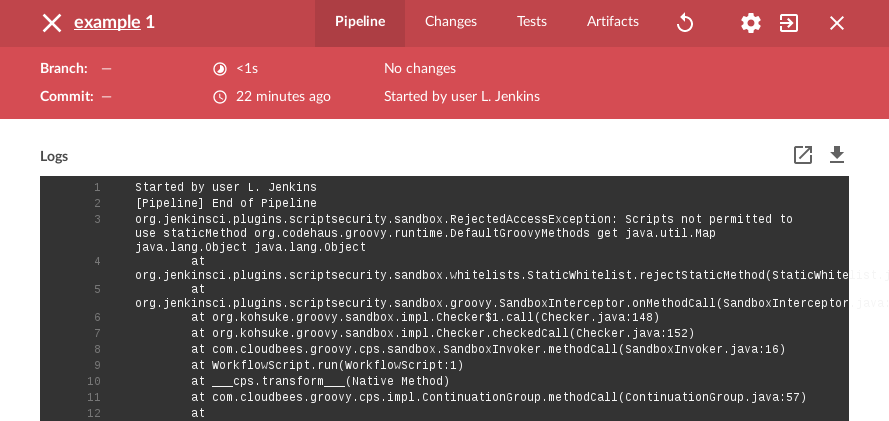Click log line number 3
This screenshot has width=889, height=421.
[97, 219]
